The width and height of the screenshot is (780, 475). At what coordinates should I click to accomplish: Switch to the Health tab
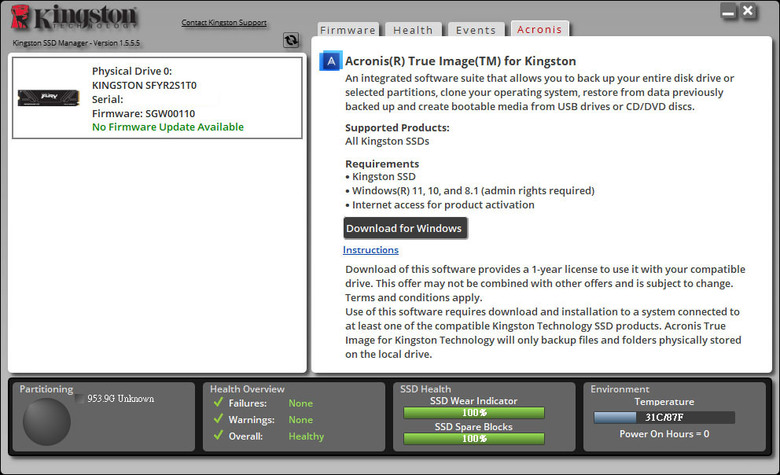[413, 30]
